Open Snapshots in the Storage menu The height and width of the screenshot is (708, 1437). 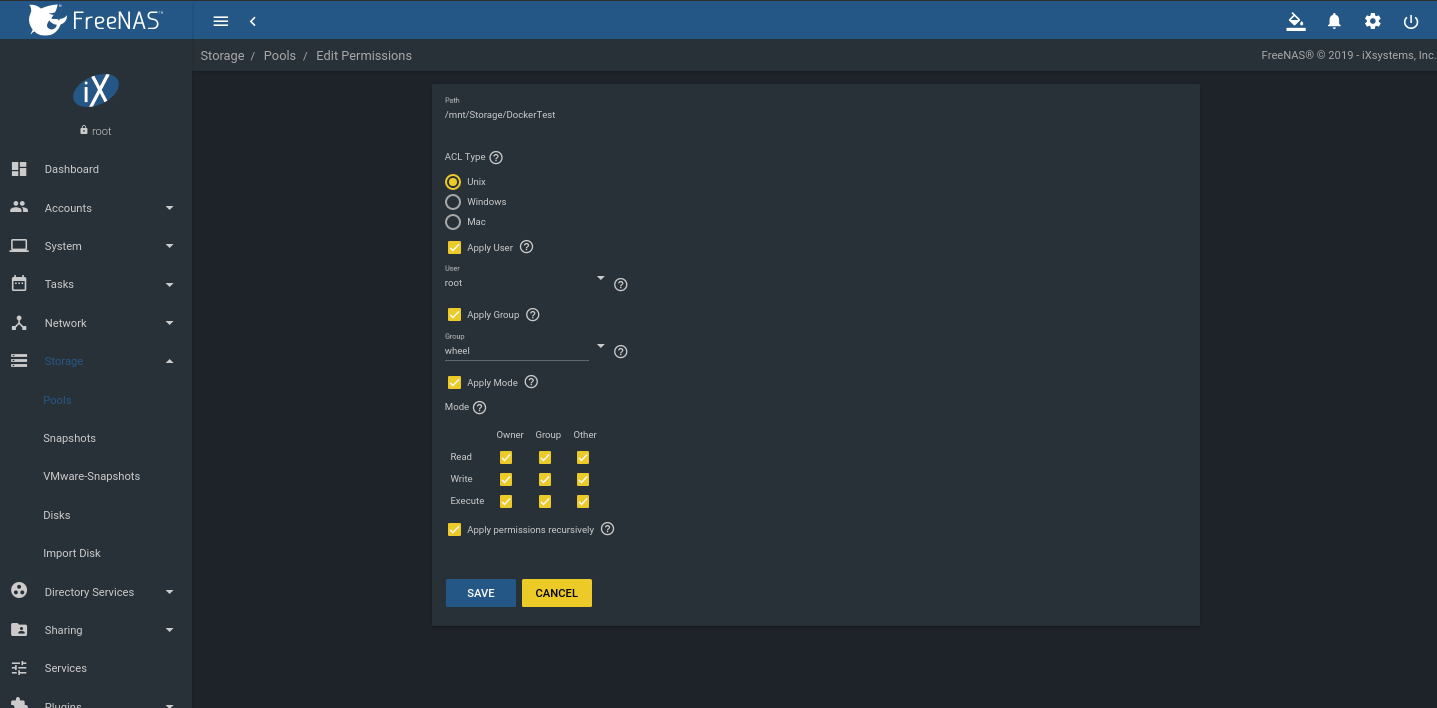[69, 438]
